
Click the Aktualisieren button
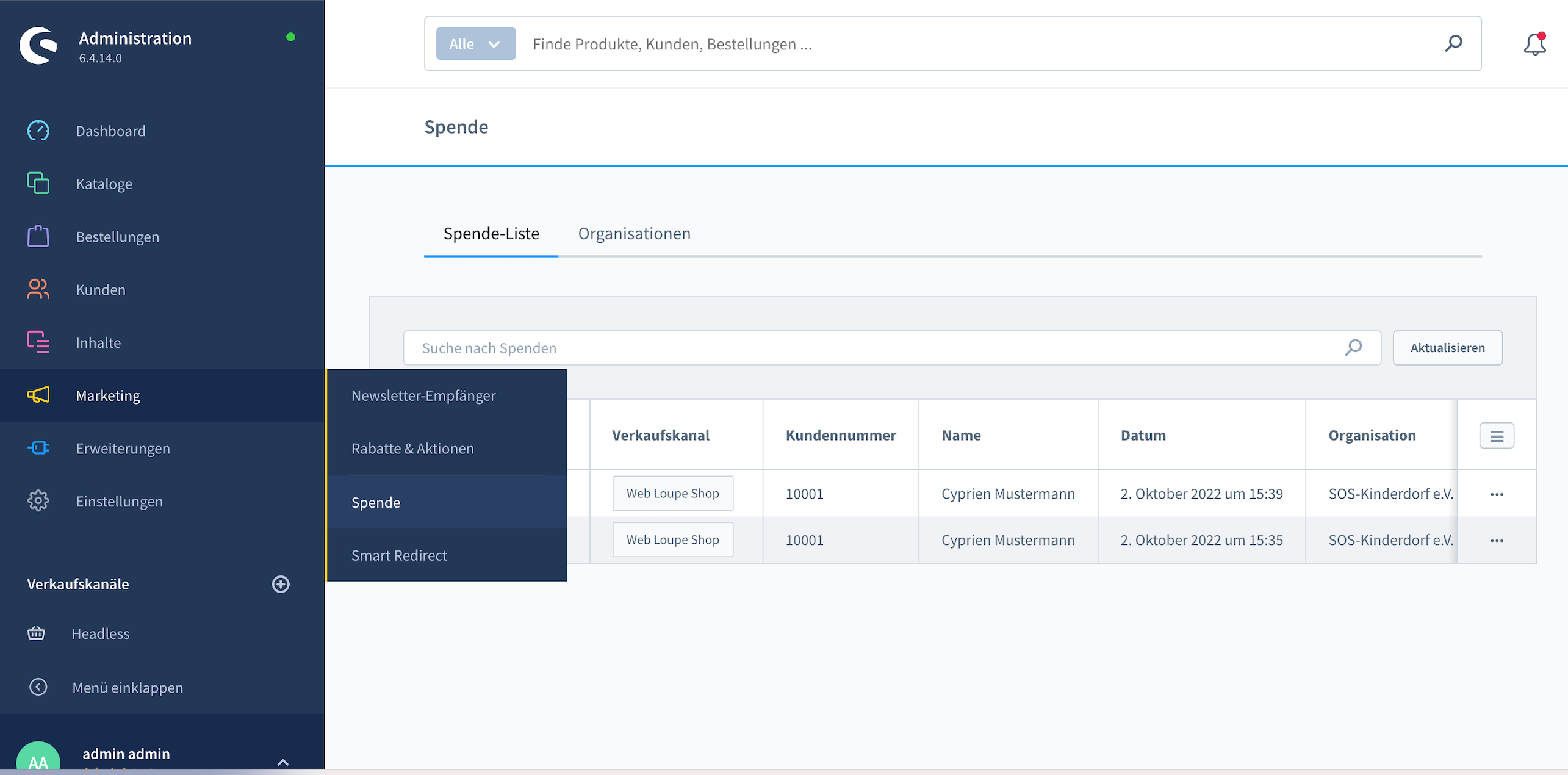tap(1447, 348)
